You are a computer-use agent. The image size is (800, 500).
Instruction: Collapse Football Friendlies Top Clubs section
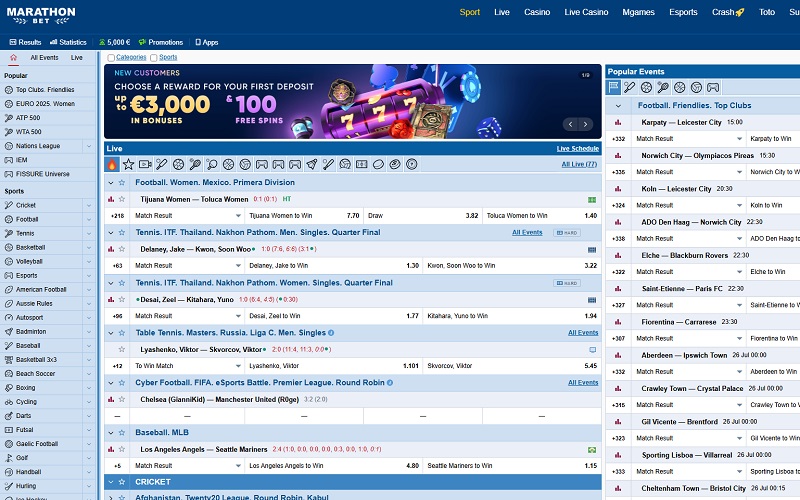tap(618, 105)
